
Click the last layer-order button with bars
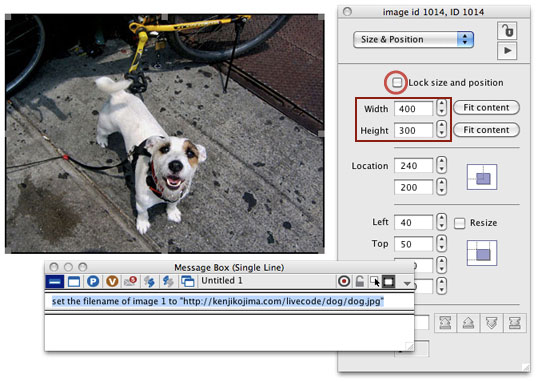tap(515, 323)
